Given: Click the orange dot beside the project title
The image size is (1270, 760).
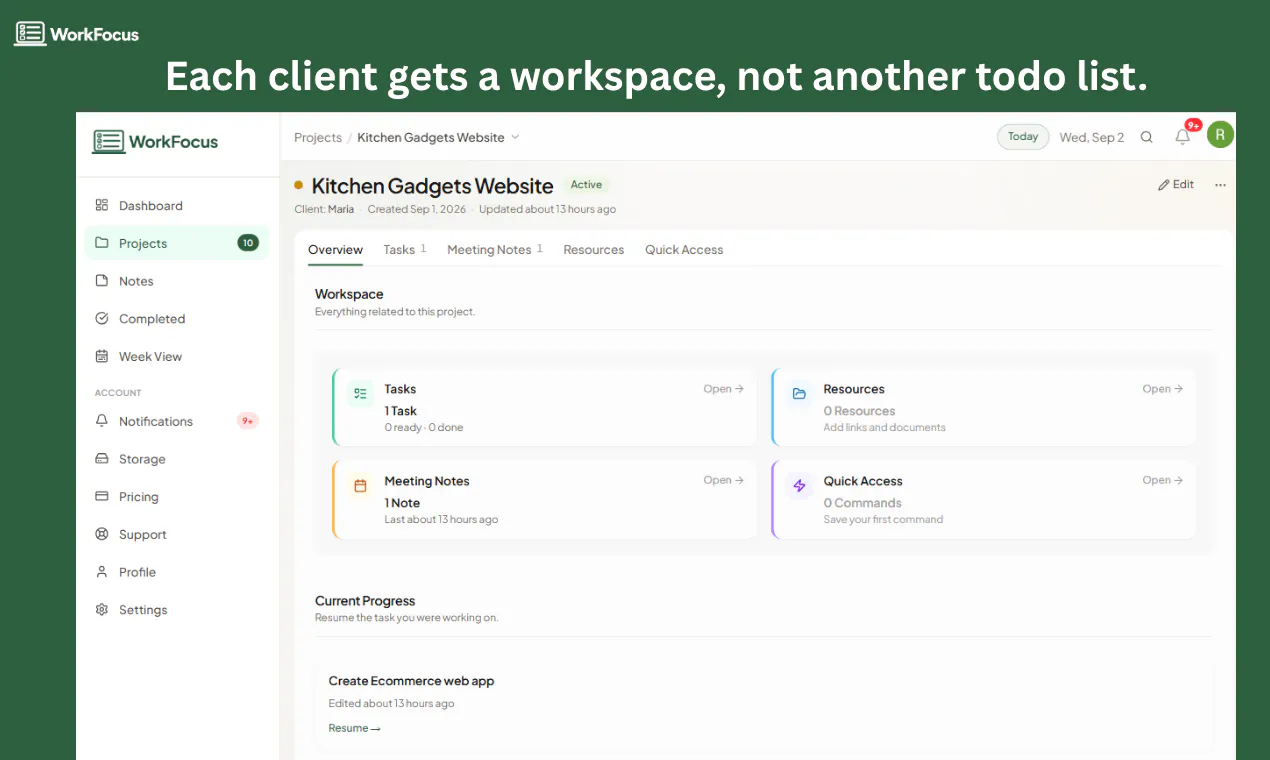Looking at the screenshot, I should point(298,185).
